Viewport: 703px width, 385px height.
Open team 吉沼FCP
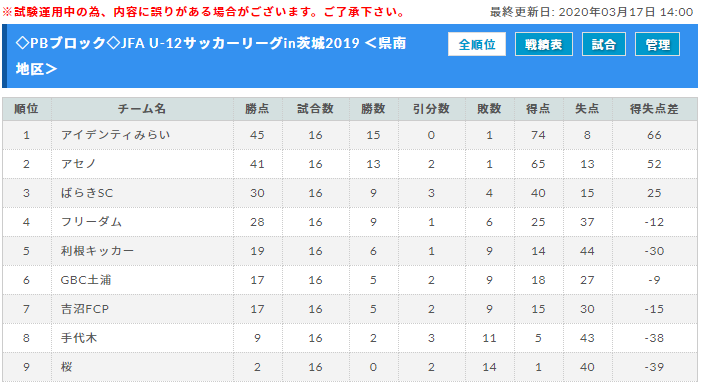pos(85,309)
